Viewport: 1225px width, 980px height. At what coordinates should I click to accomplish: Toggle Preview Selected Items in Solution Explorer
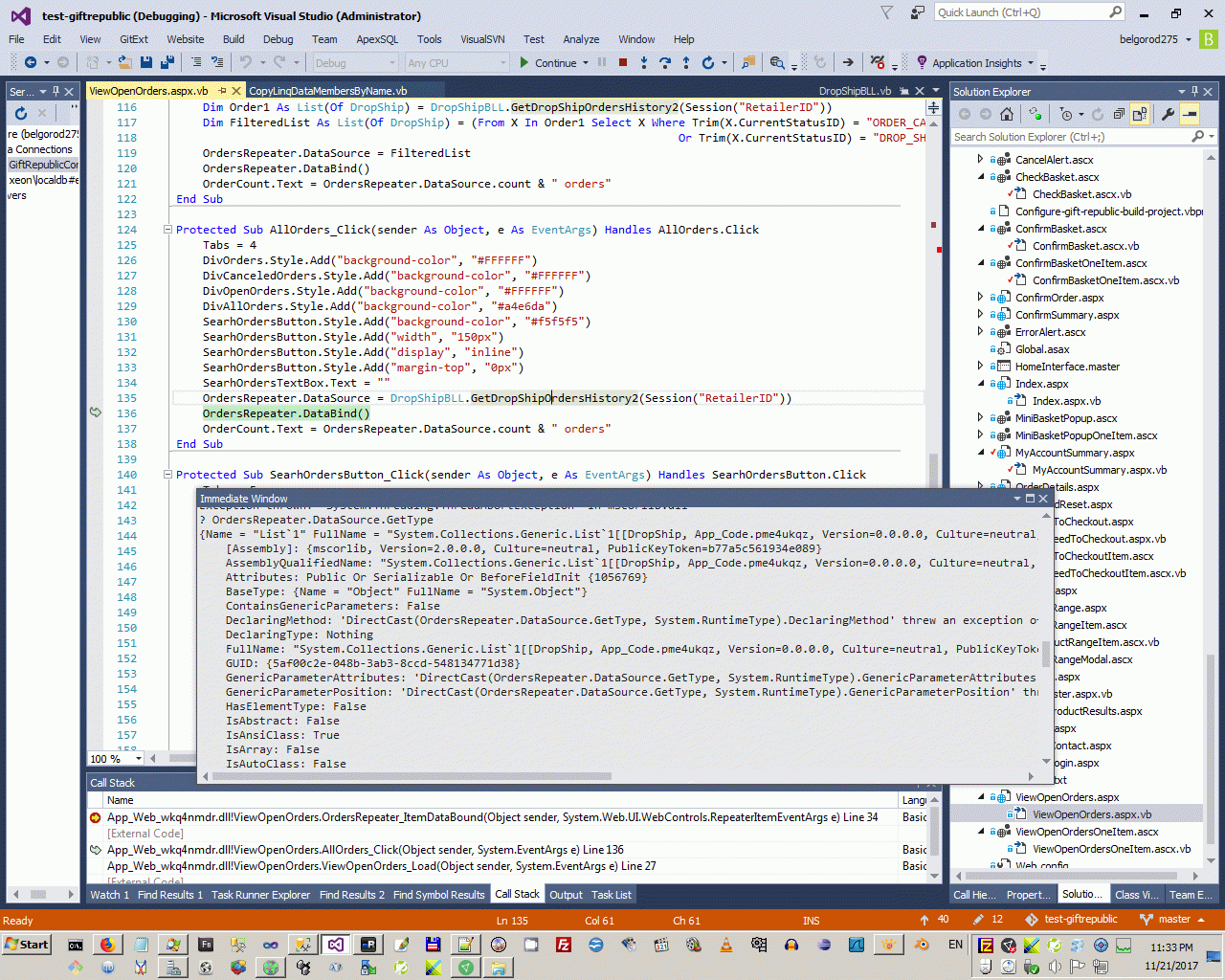1190,114
